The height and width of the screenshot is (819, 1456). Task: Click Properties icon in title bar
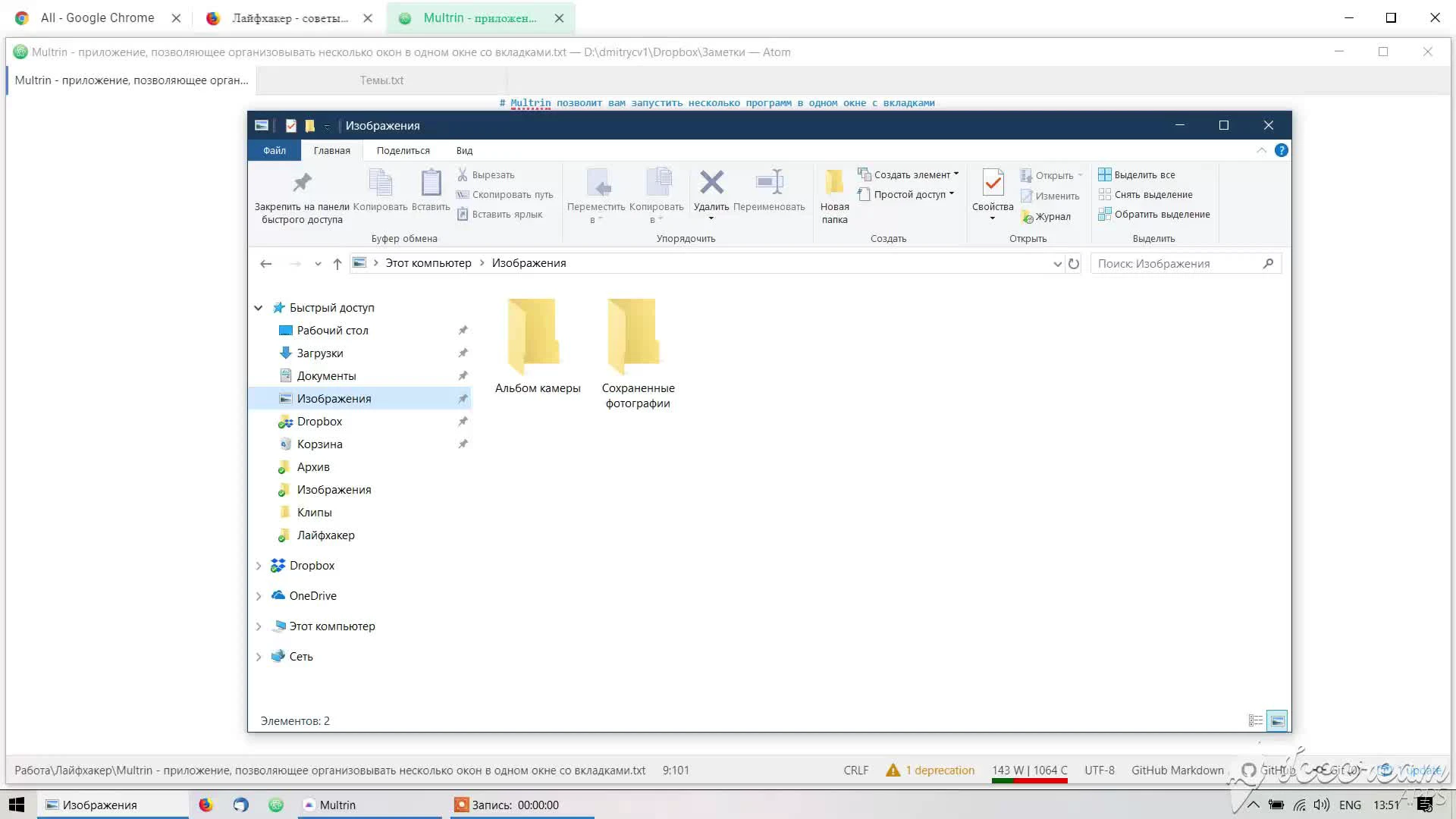click(x=290, y=126)
